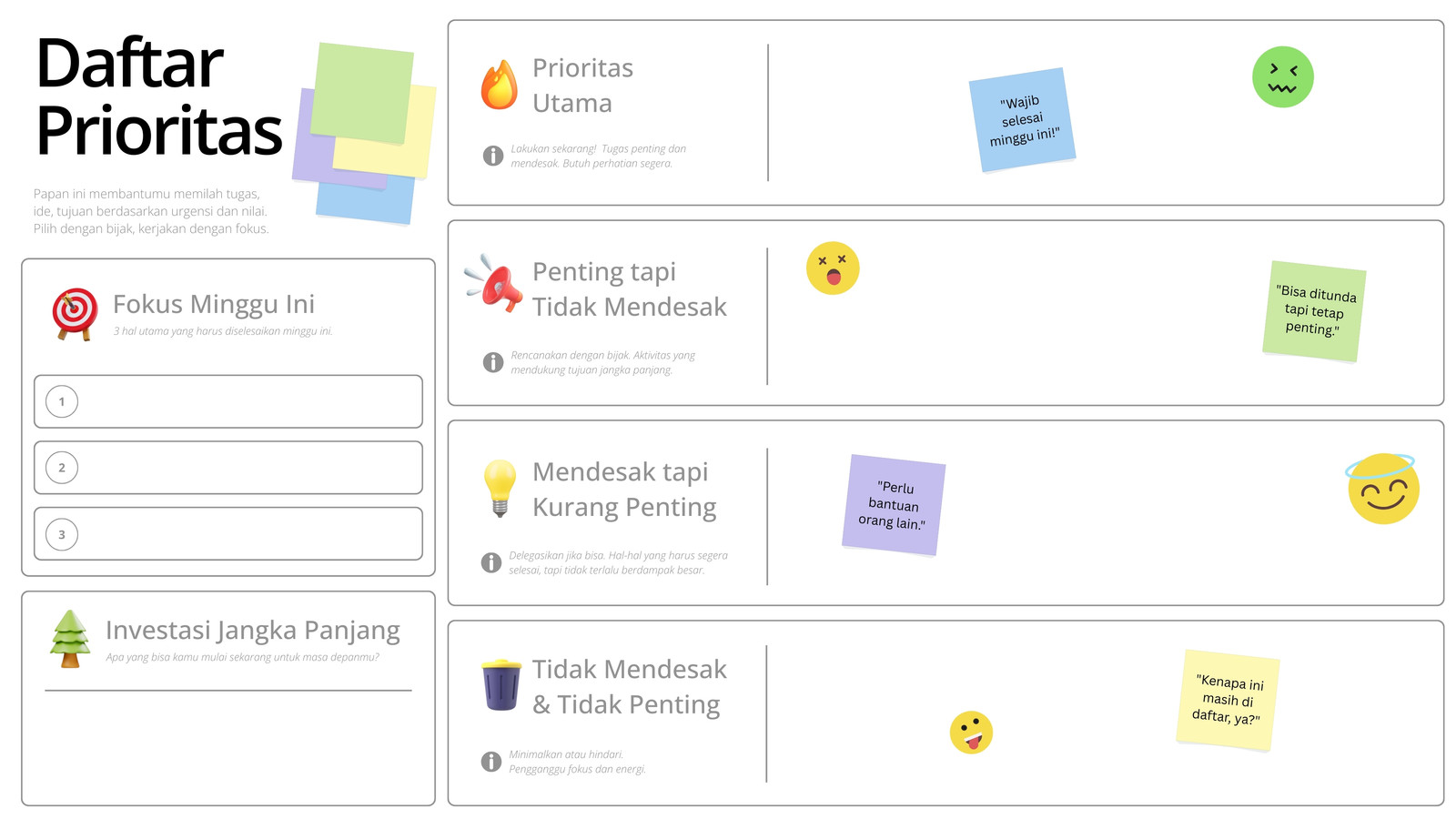Click the info icon under Tidak Mendesak & Tidak Penting

pyautogui.click(x=491, y=762)
